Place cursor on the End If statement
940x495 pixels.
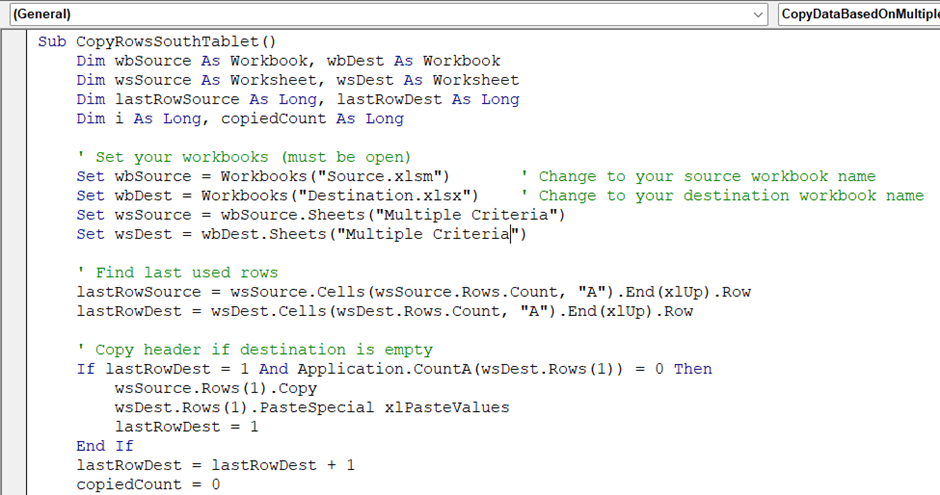(x=104, y=446)
